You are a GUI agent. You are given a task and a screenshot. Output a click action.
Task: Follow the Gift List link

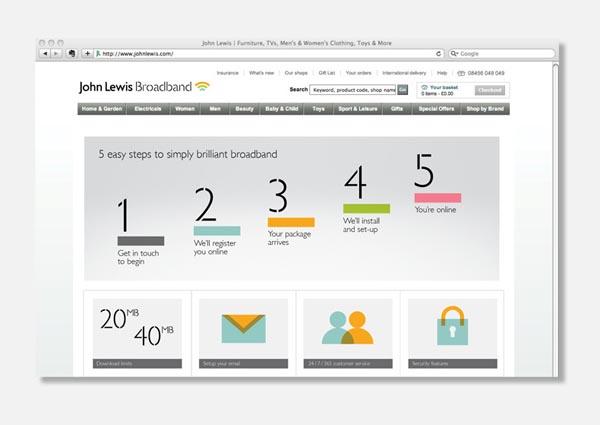327,73
